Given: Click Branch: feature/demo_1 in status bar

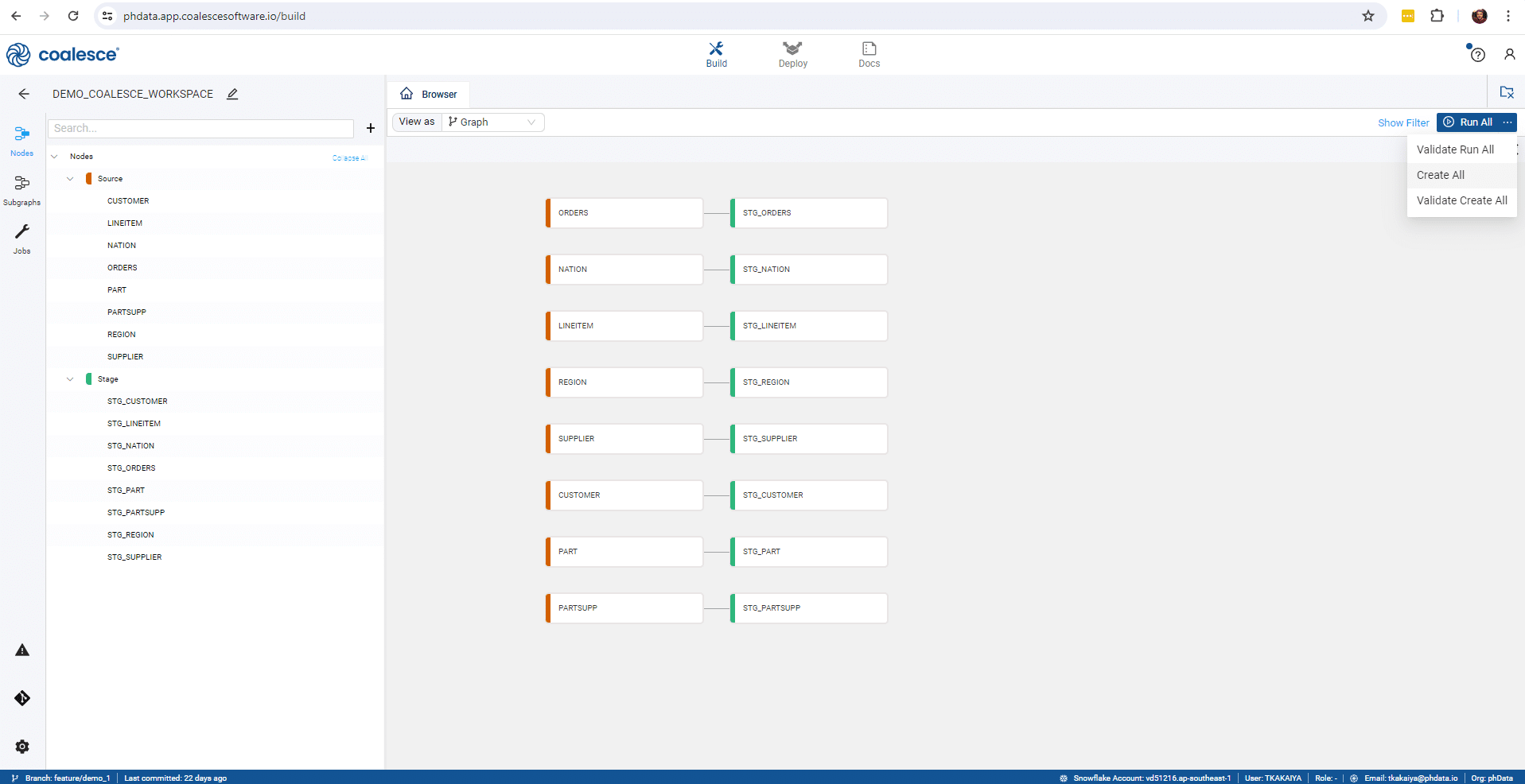Looking at the screenshot, I should 61,778.
